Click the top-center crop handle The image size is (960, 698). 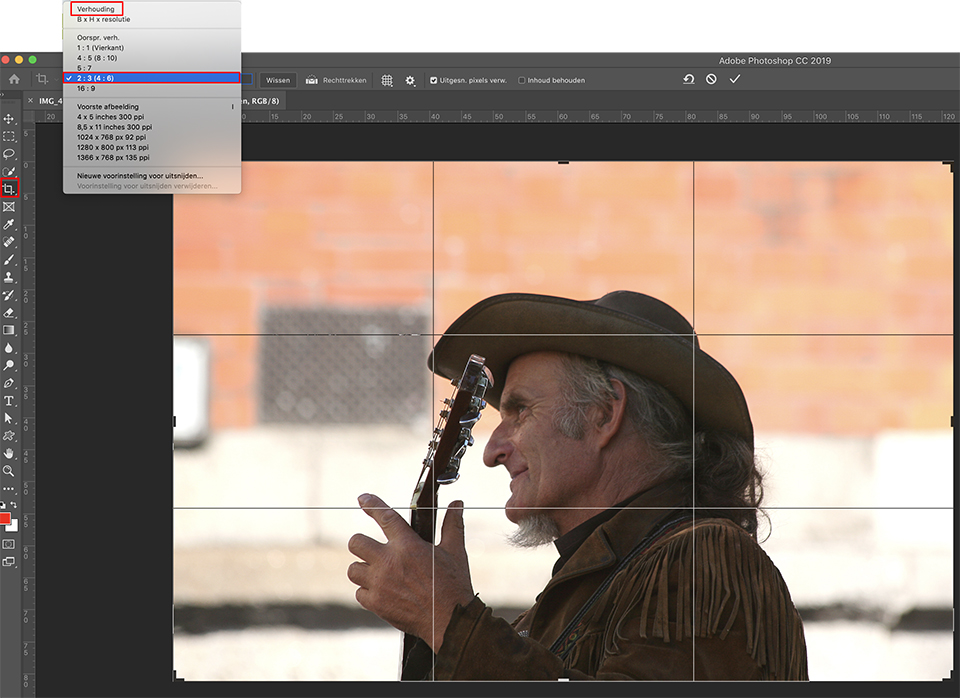[563, 162]
